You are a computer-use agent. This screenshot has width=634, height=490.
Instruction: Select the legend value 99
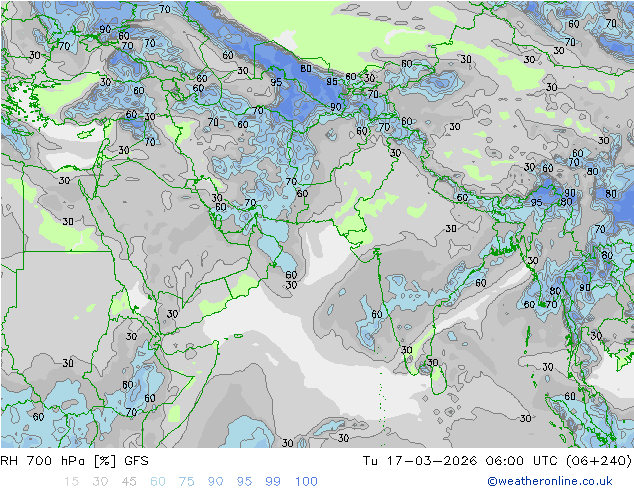point(273,482)
